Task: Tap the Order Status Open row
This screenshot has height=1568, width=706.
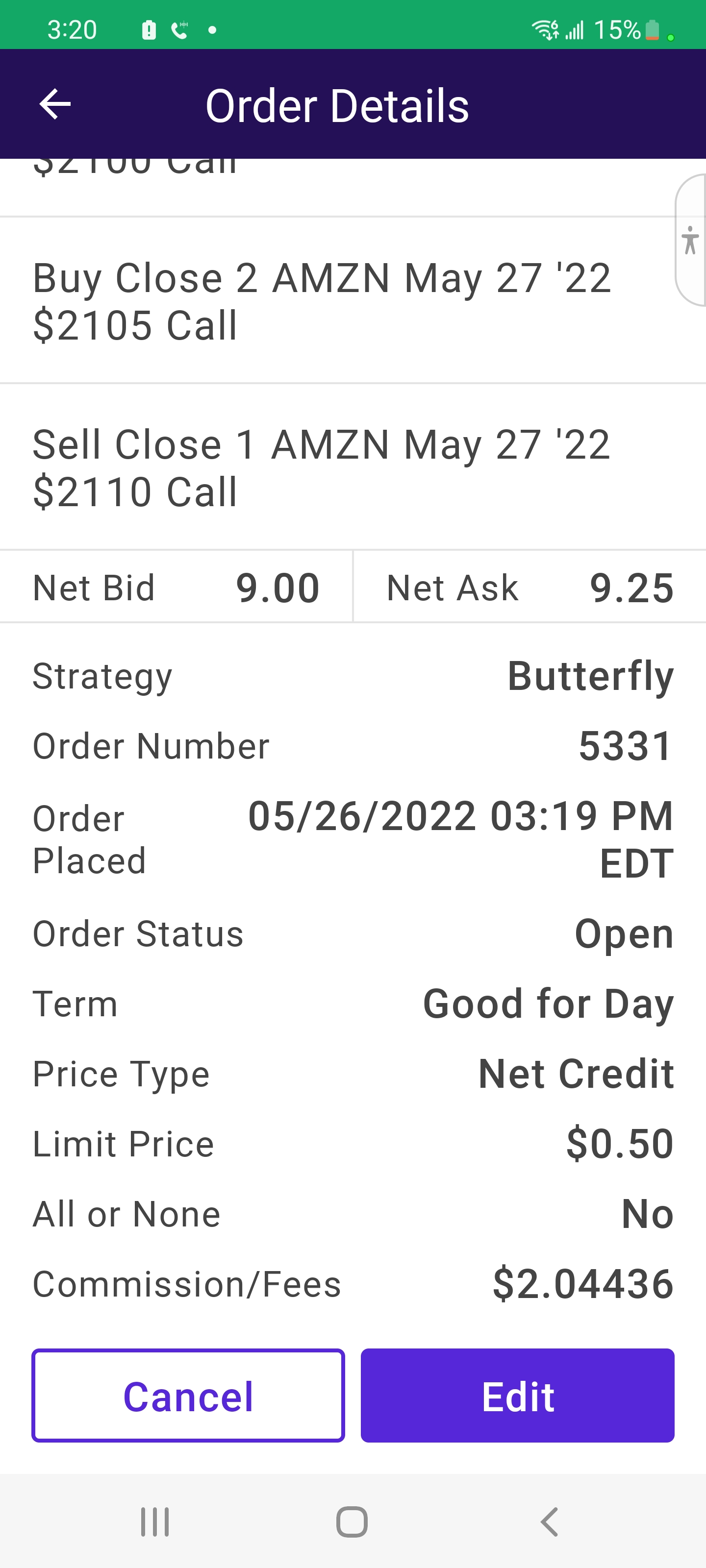Action: pyautogui.click(x=353, y=934)
